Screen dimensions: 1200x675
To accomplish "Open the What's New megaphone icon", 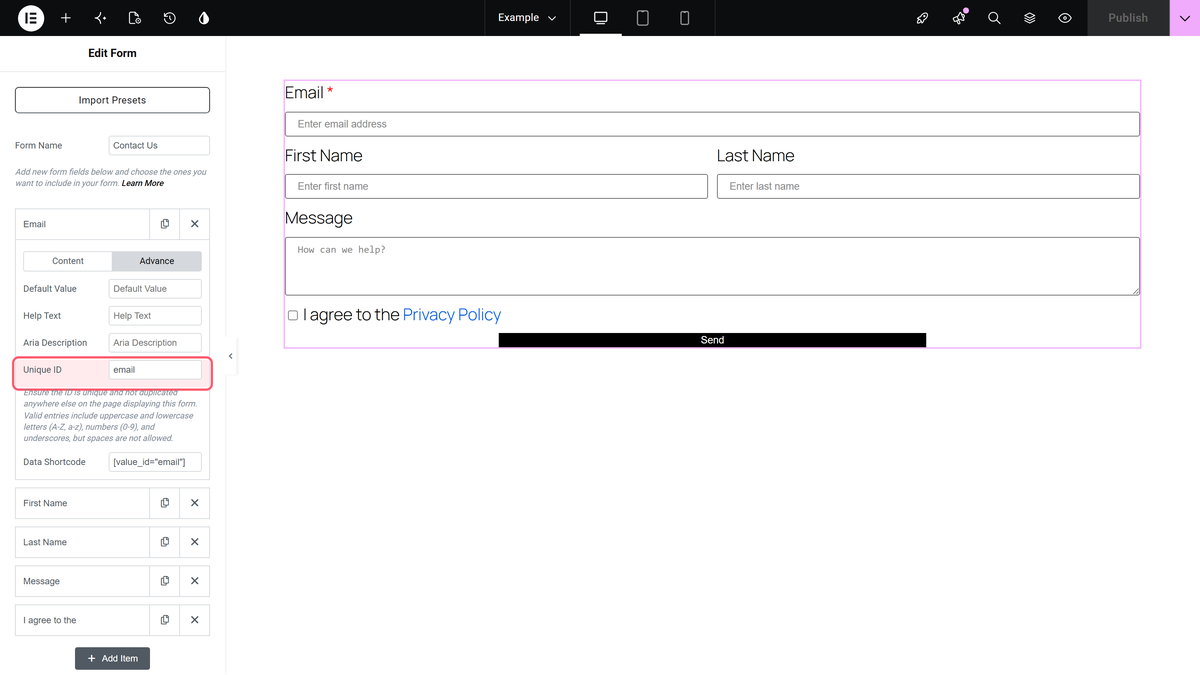I will coord(959,18).
